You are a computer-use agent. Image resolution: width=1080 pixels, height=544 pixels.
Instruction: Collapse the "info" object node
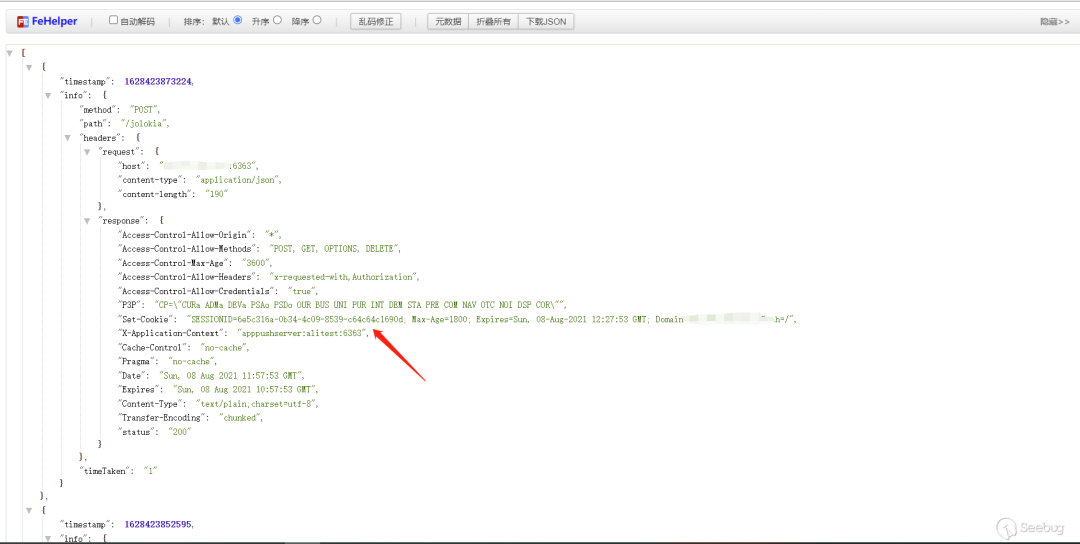[x=48, y=96]
